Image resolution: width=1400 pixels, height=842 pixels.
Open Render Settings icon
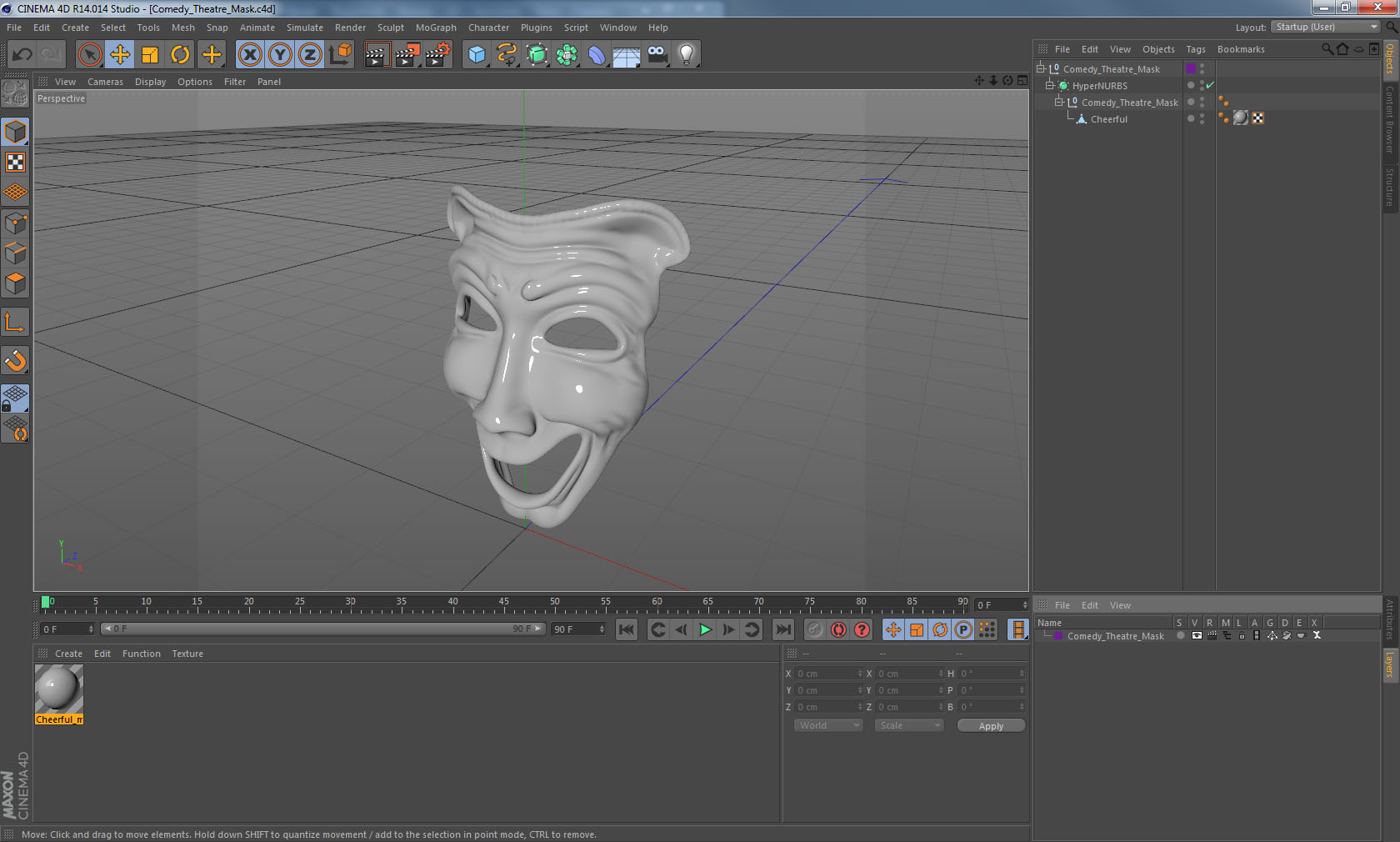(438, 55)
